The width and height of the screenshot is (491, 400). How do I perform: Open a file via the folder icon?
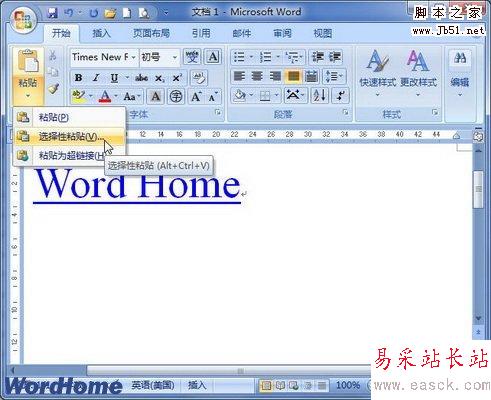(x=110, y=13)
